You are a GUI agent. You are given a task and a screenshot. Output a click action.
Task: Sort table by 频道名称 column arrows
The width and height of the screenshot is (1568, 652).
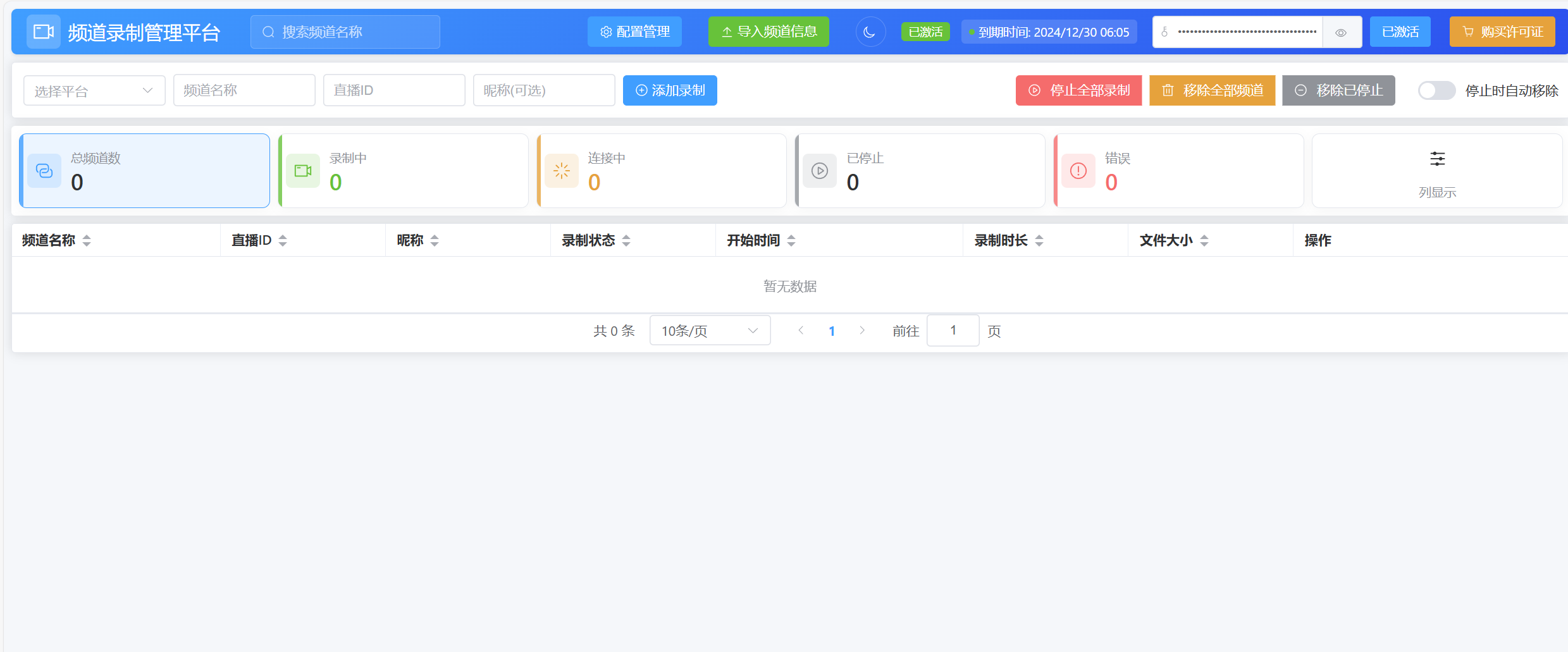[x=87, y=240]
